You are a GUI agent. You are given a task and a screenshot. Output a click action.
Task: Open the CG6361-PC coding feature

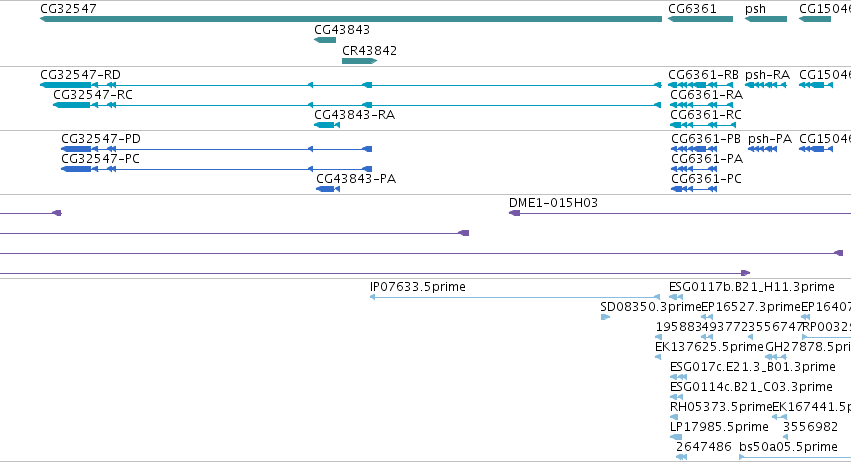click(694, 189)
